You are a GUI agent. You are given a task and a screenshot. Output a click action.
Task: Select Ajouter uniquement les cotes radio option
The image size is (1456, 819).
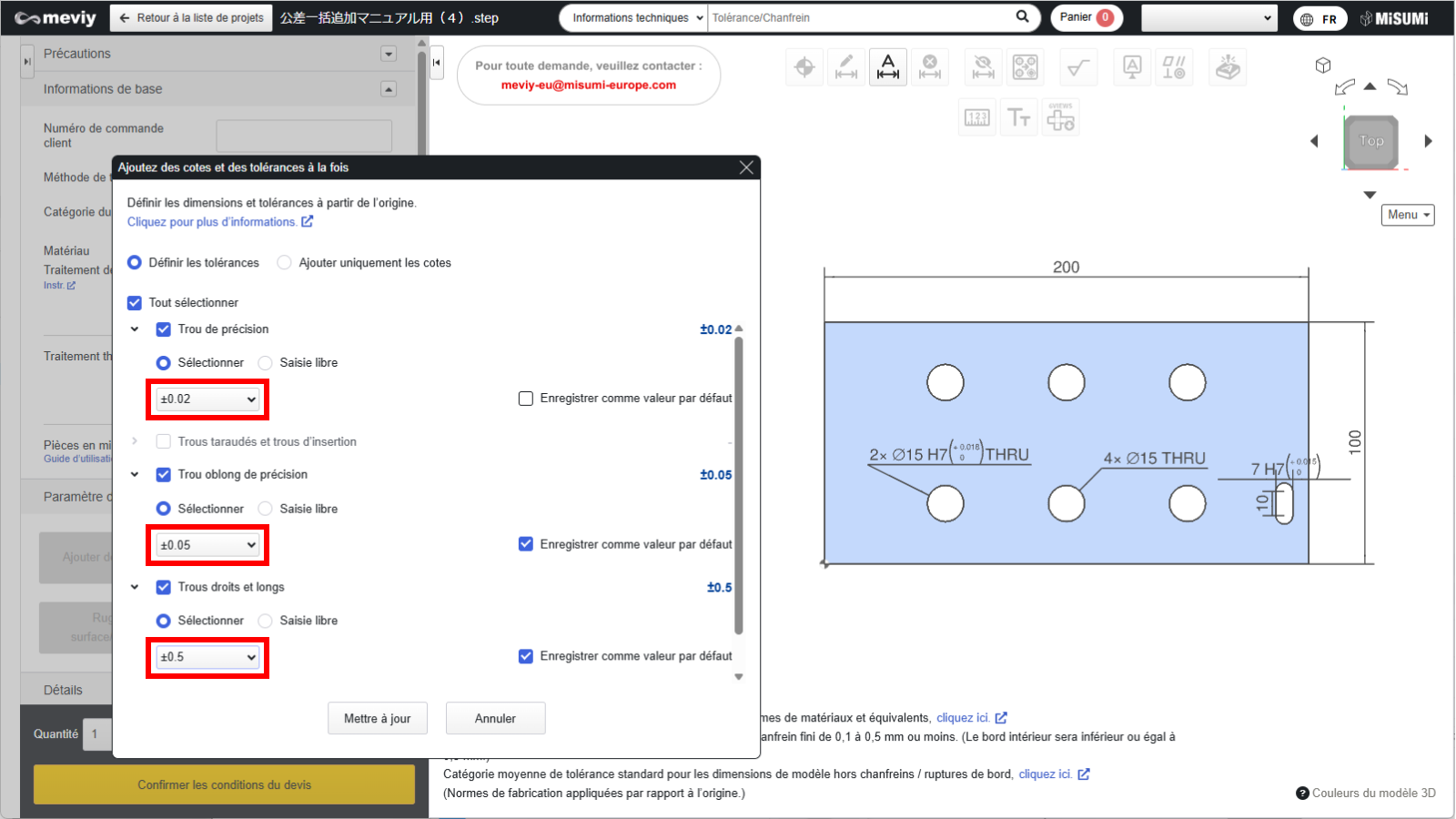tap(285, 263)
